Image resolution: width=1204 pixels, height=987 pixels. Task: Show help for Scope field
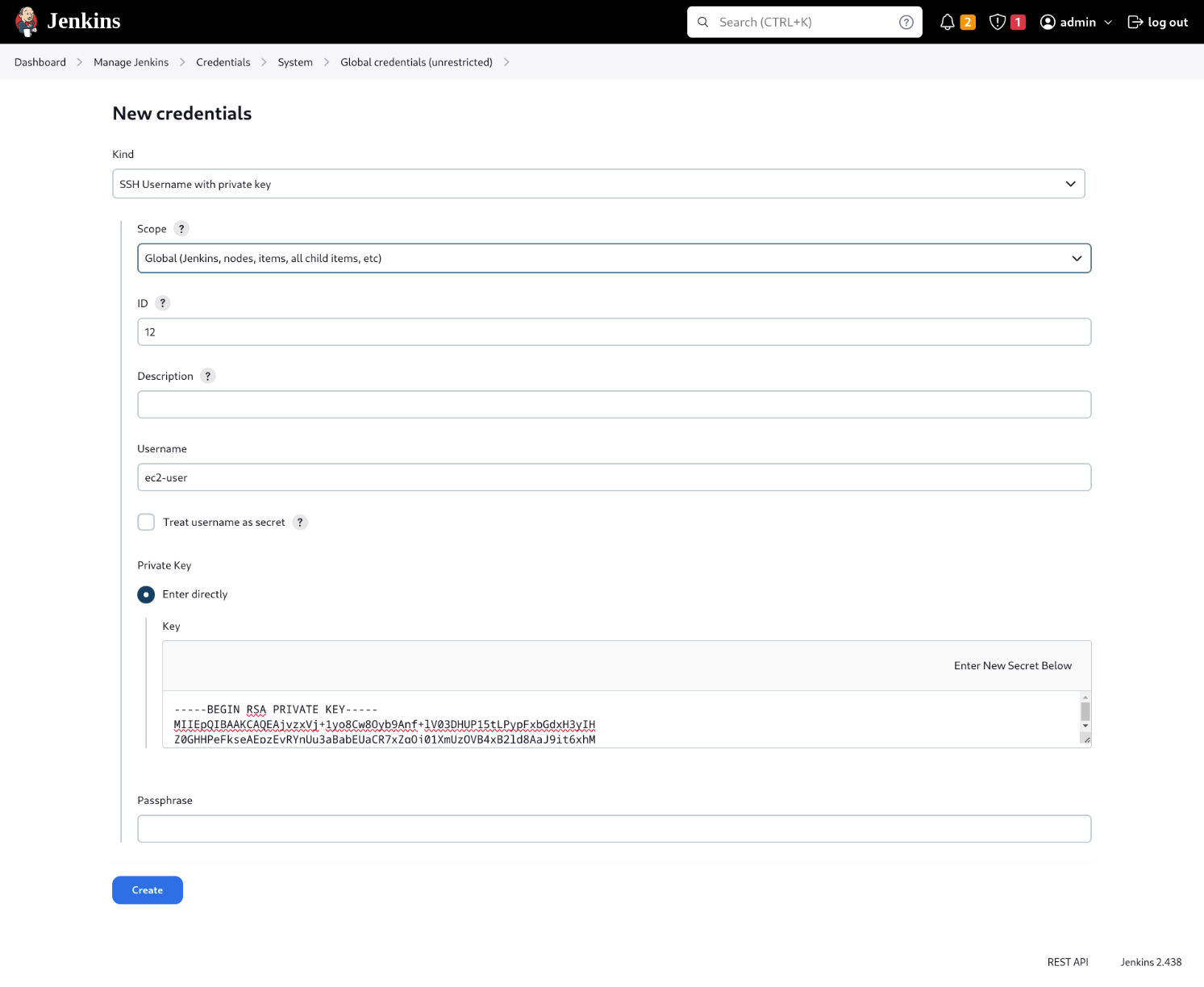[181, 229]
